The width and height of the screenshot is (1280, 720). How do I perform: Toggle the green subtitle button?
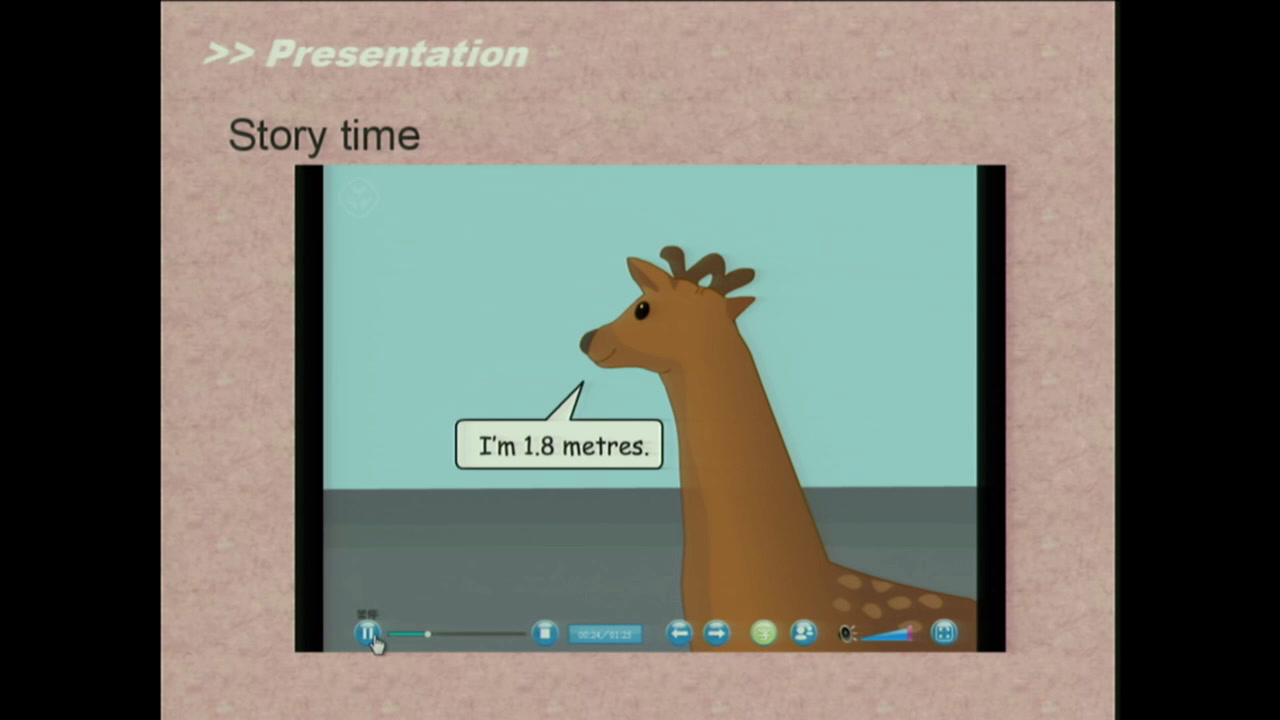pyautogui.click(x=764, y=632)
